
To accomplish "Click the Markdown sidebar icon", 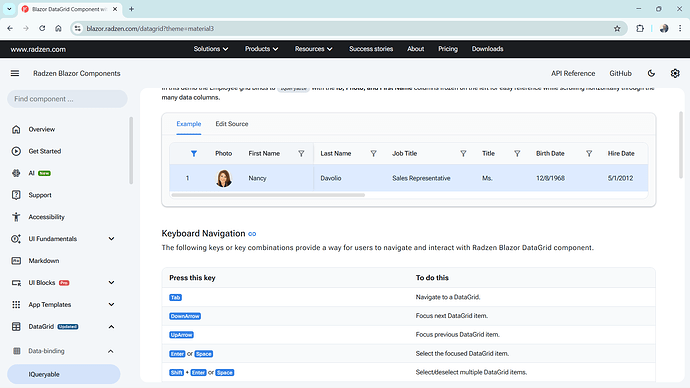I will click(16, 261).
